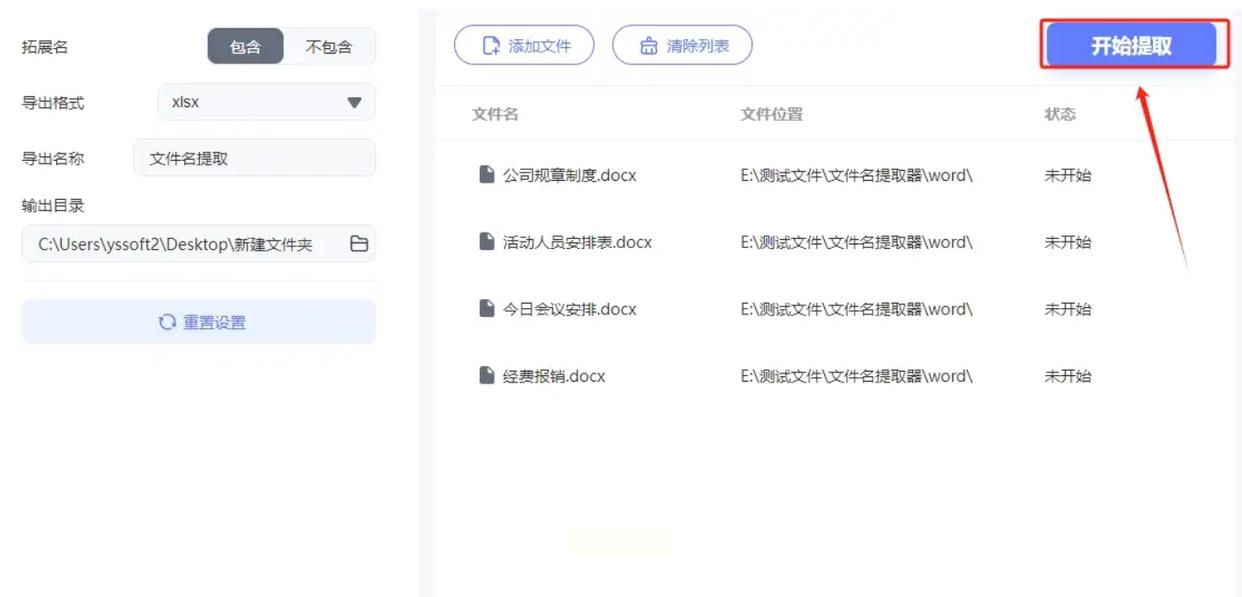Click the document icon beside 公司规章制度.docx
The height and width of the screenshot is (597, 1242).
click(x=487, y=175)
